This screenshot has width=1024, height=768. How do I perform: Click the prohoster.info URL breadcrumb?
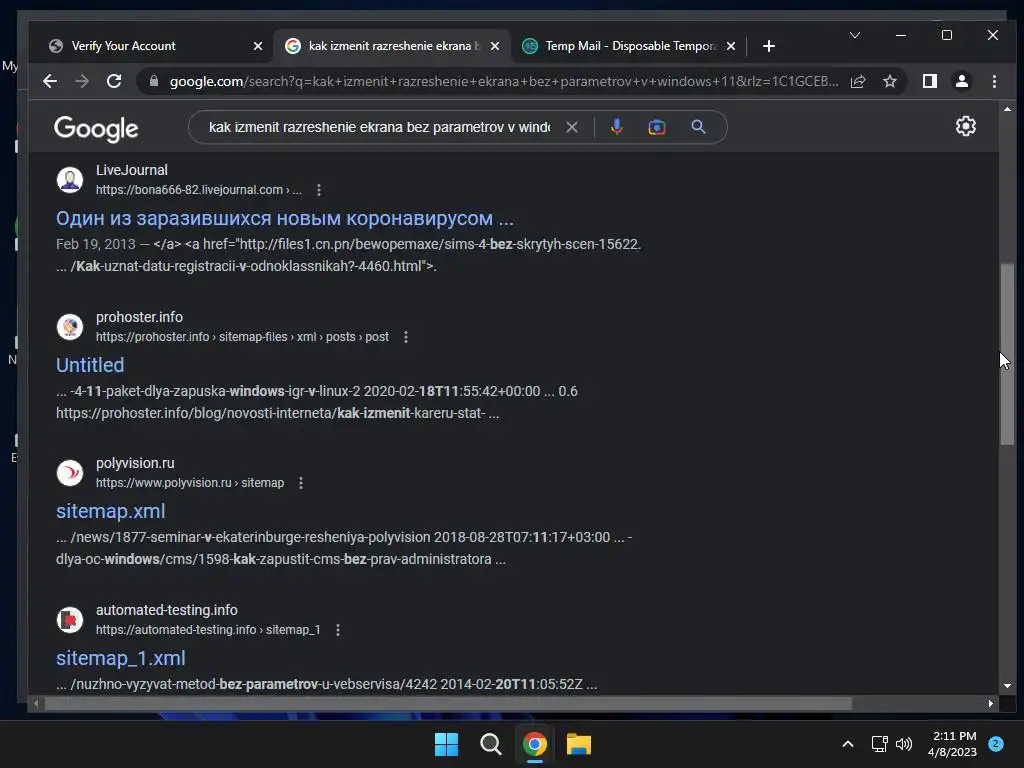pyautogui.click(x=242, y=337)
